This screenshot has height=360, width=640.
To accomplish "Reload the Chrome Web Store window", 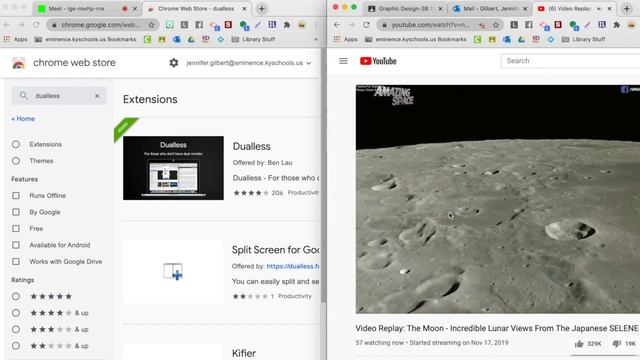I will point(36,25).
